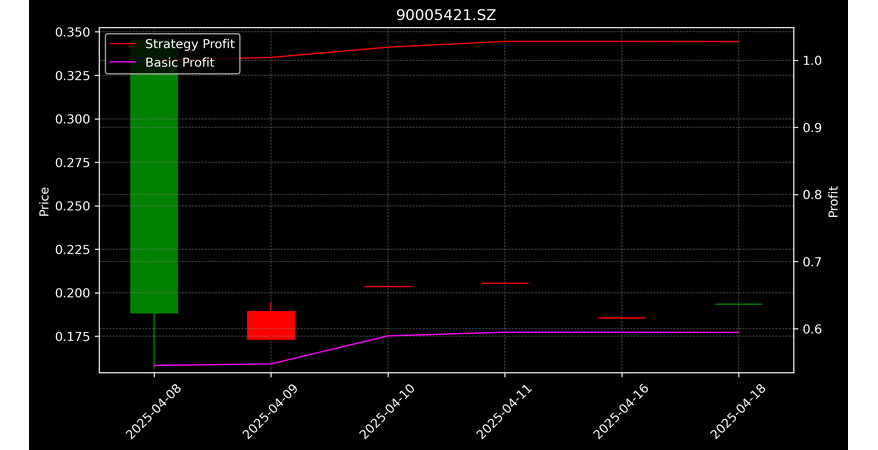Click the 0.7 profit tick label
Image resolution: width=878 pixels, height=450 pixels.
tap(811, 261)
